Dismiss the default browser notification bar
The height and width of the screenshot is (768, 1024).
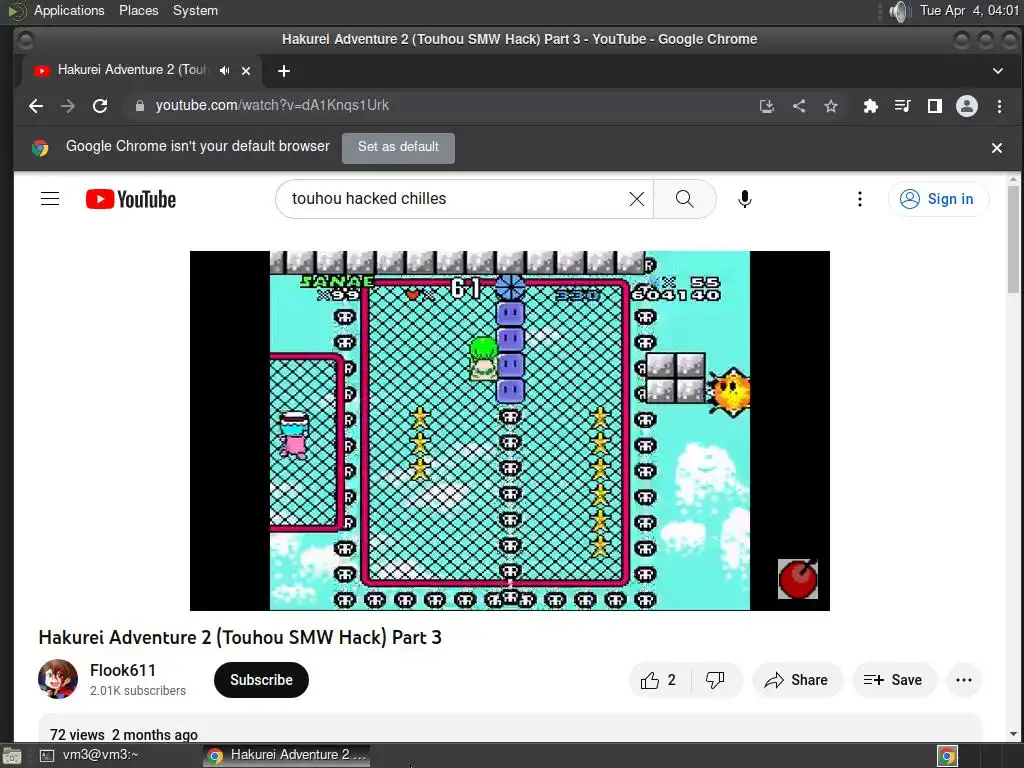997,148
